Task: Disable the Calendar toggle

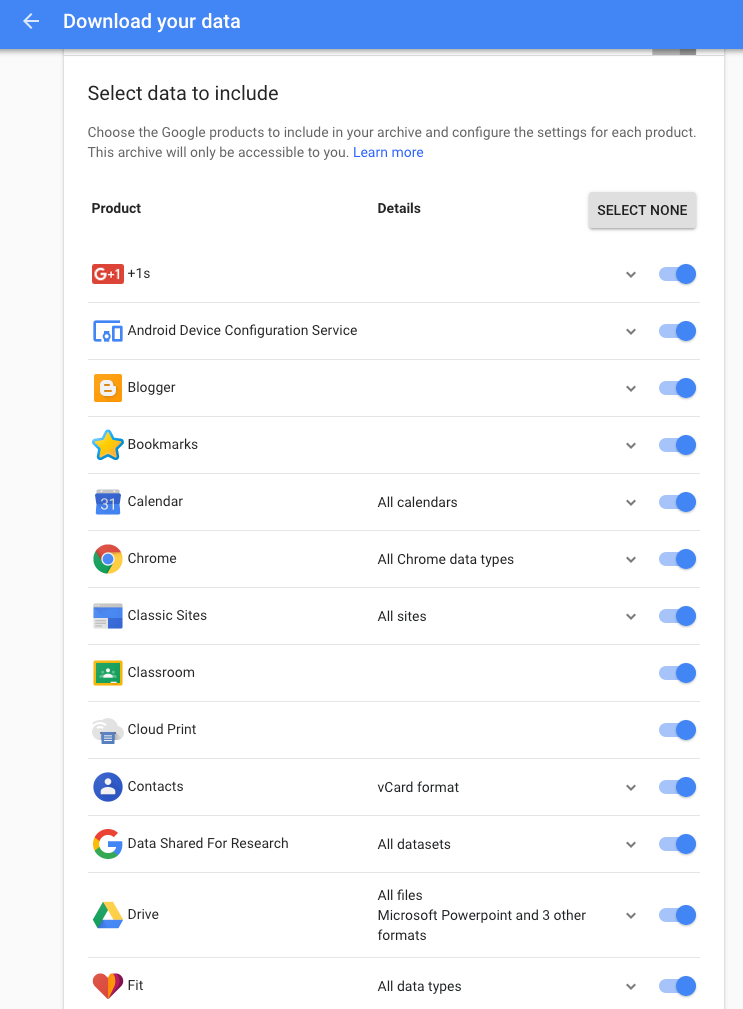Action: 677,502
